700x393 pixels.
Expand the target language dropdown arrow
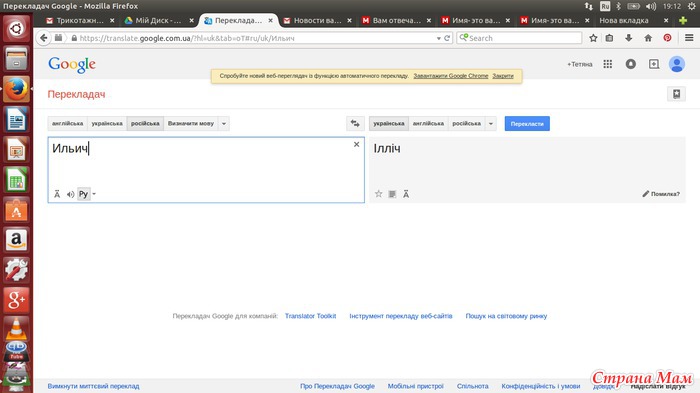tap(491, 123)
